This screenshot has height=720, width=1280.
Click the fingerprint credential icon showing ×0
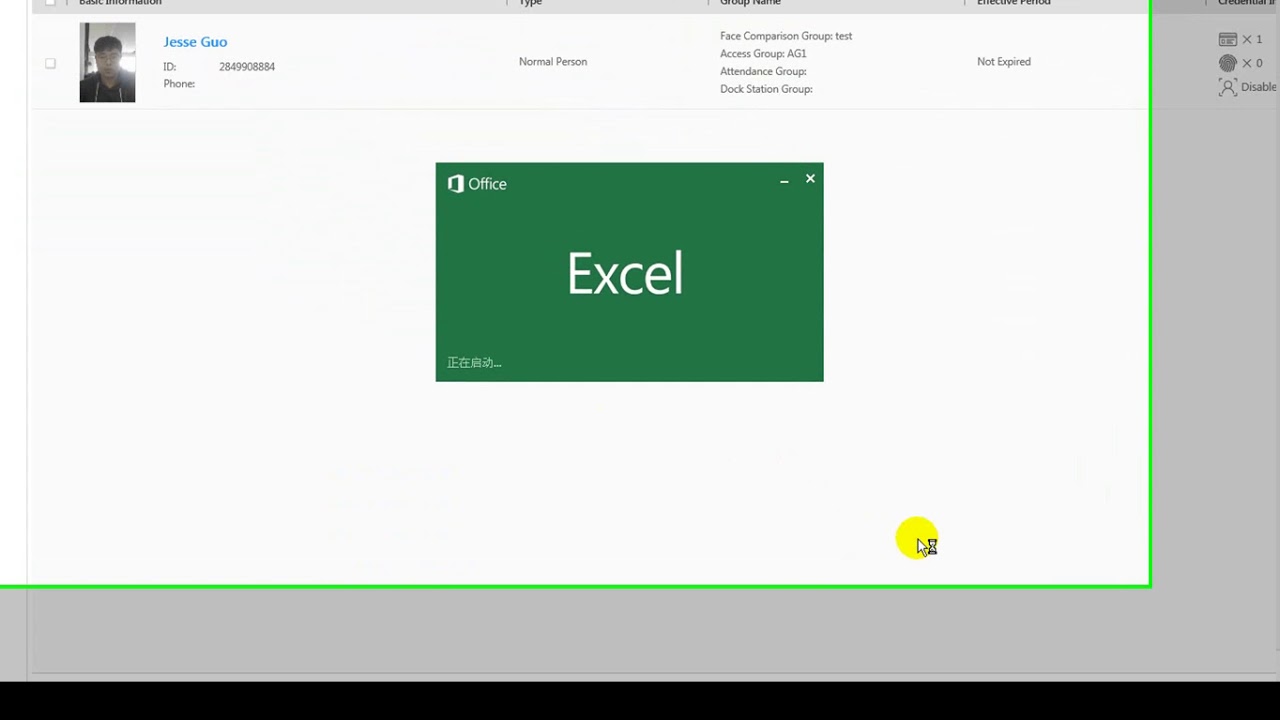pos(1228,63)
